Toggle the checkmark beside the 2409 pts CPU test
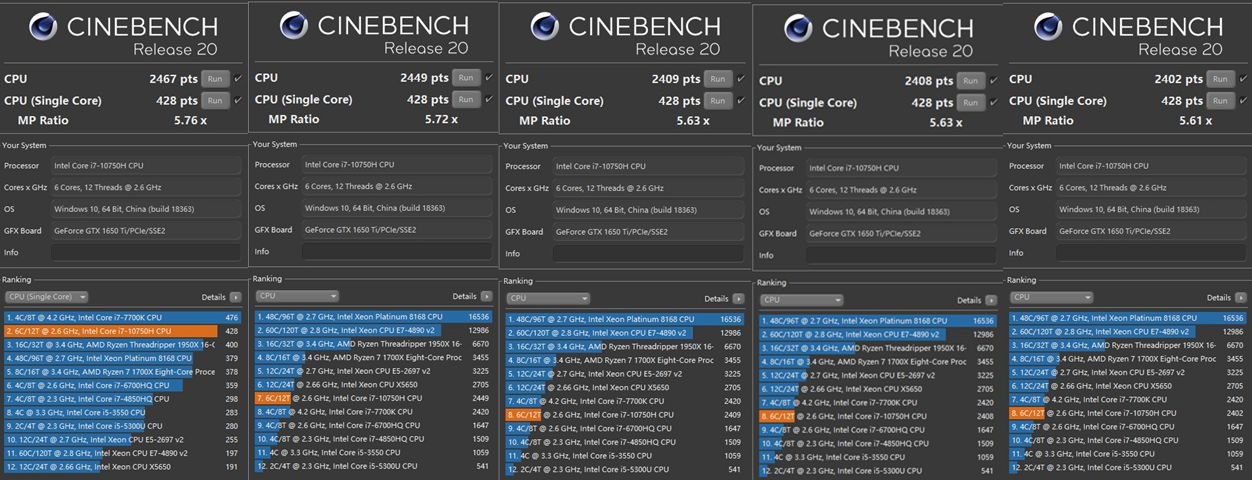This screenshot has width=1252, height=480. 739,79
